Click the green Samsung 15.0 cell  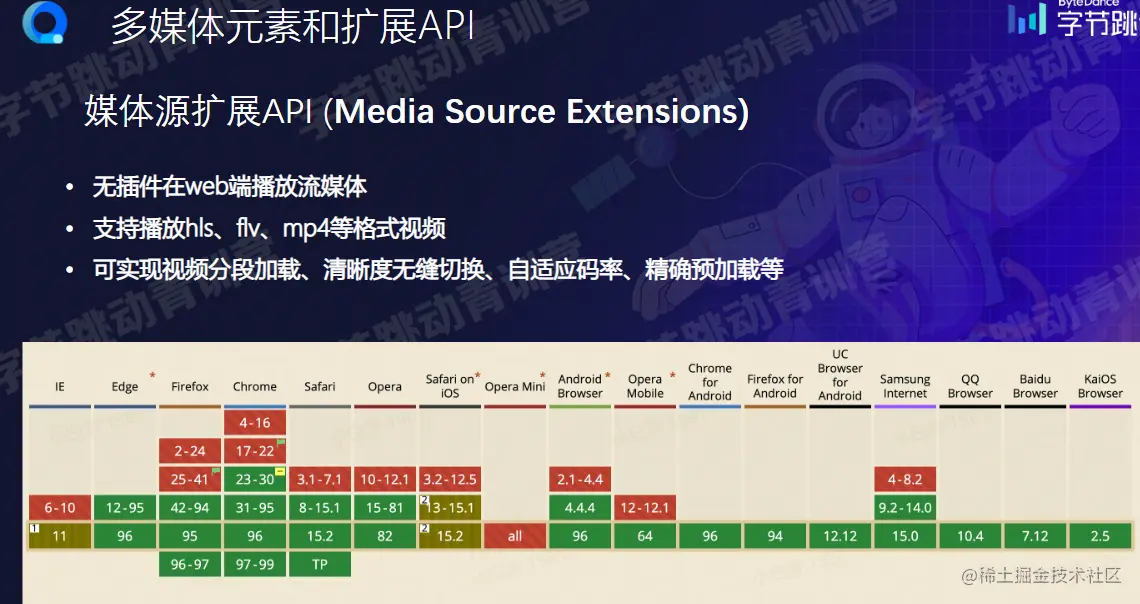905,536
